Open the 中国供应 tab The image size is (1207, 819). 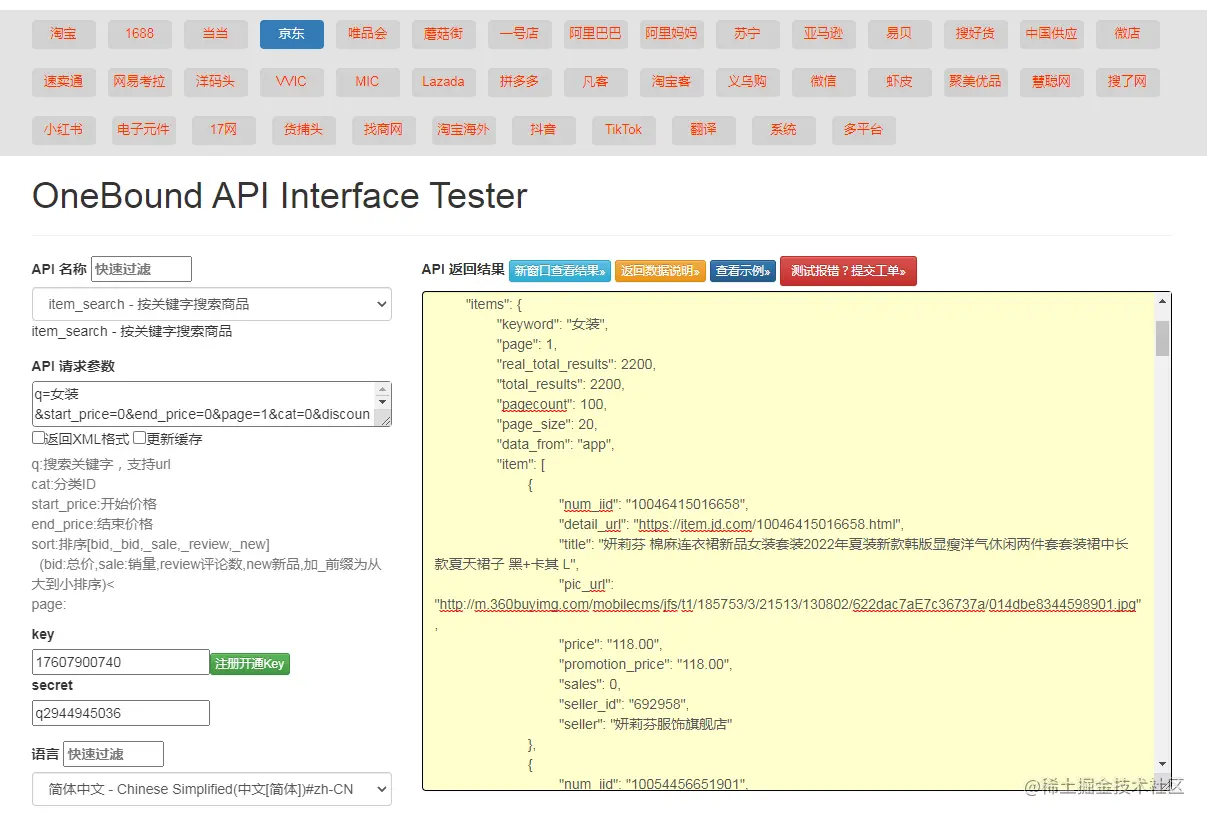pyautogui.click(x=1052, y=34)
